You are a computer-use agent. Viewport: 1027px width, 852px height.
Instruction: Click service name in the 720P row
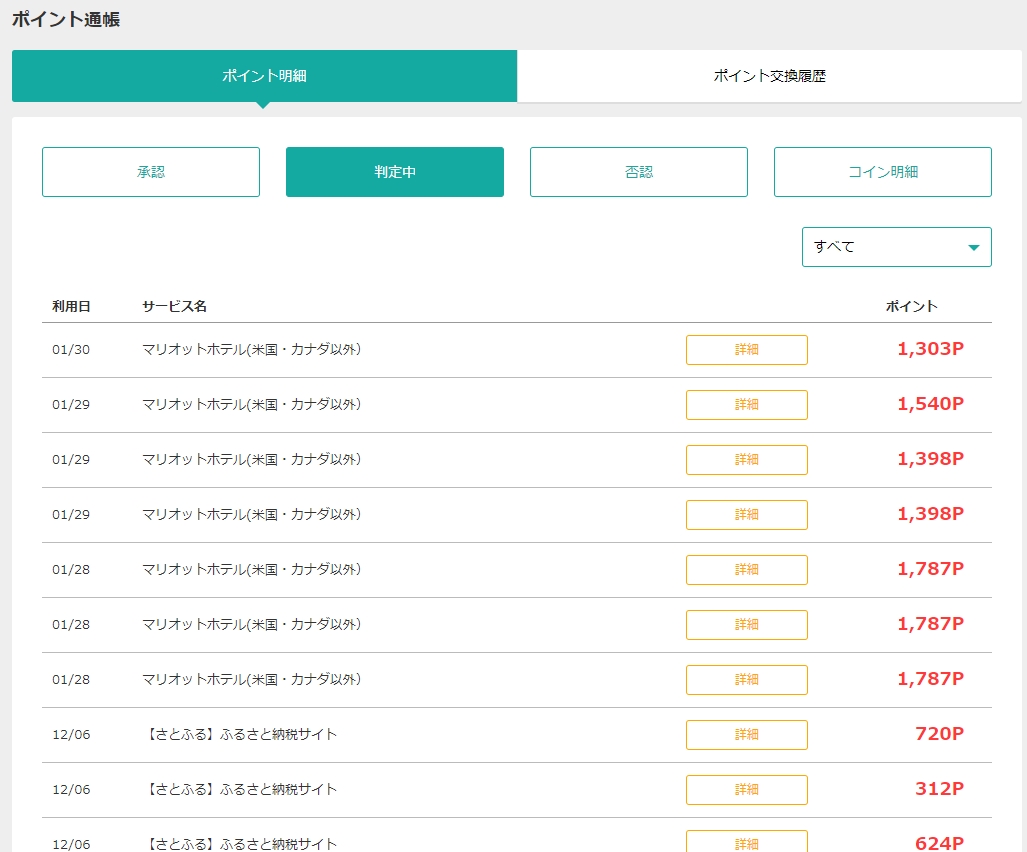239,735
